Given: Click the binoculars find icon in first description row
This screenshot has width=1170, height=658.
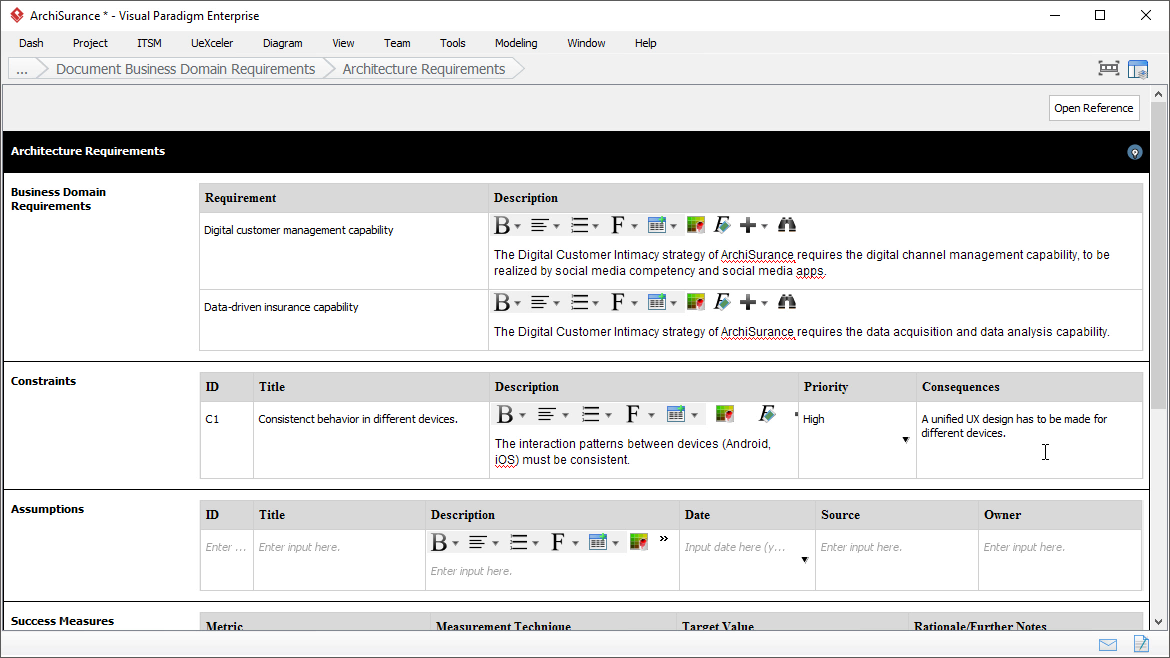Looking at the screenshot, I should click(787, 225).
